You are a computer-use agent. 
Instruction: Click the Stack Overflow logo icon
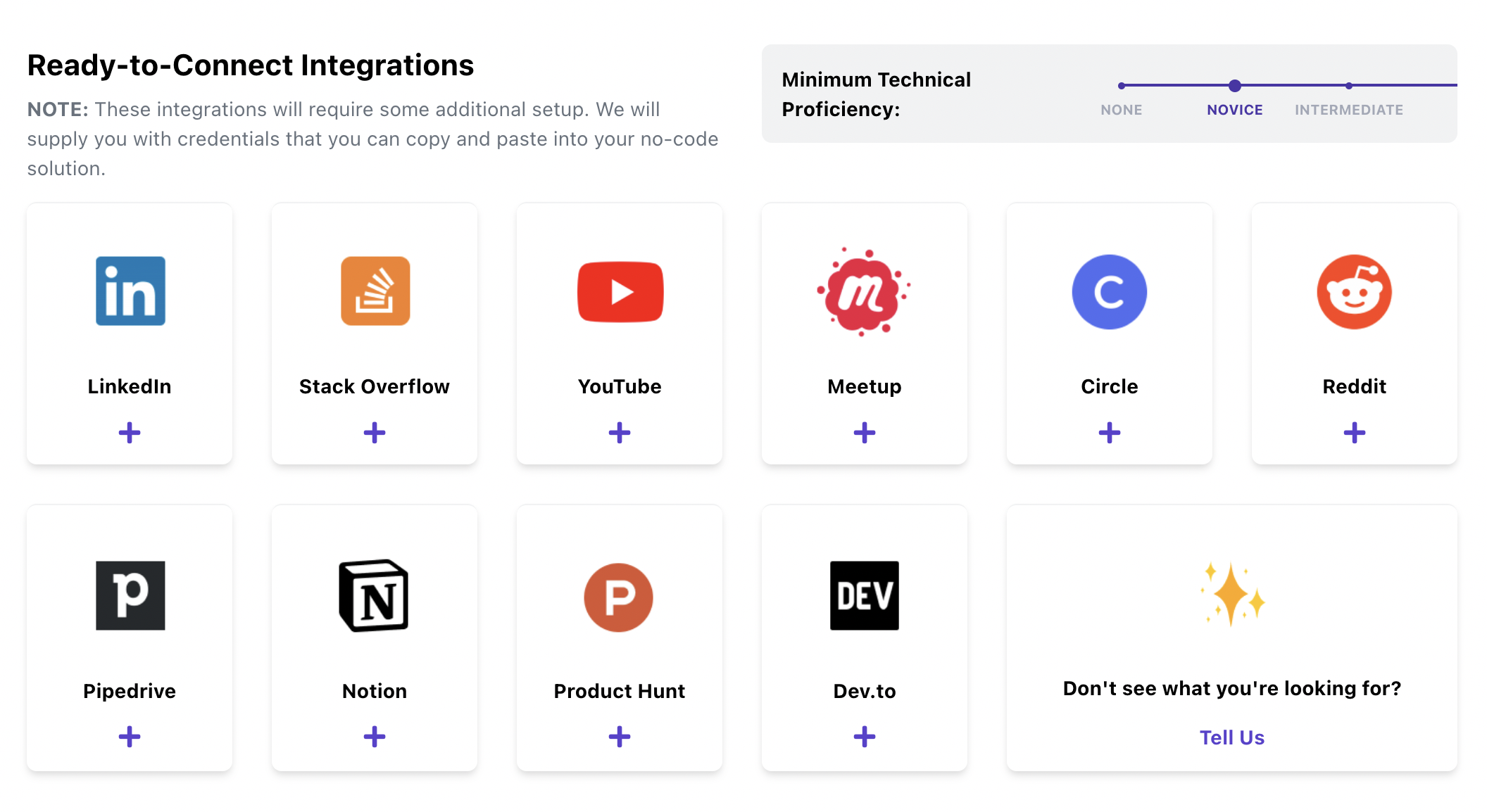[x=375, y=291]
